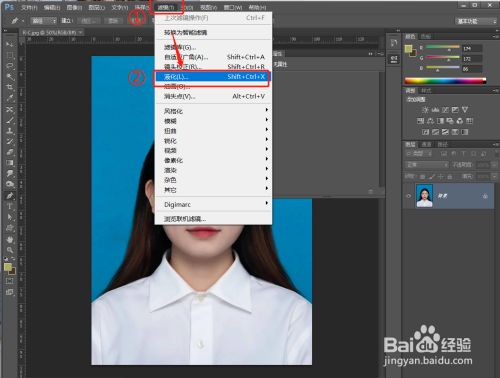The width and height of the screenshot is (500, 378).
Task: Select the Clone Stamp tool
Action: 10,131
